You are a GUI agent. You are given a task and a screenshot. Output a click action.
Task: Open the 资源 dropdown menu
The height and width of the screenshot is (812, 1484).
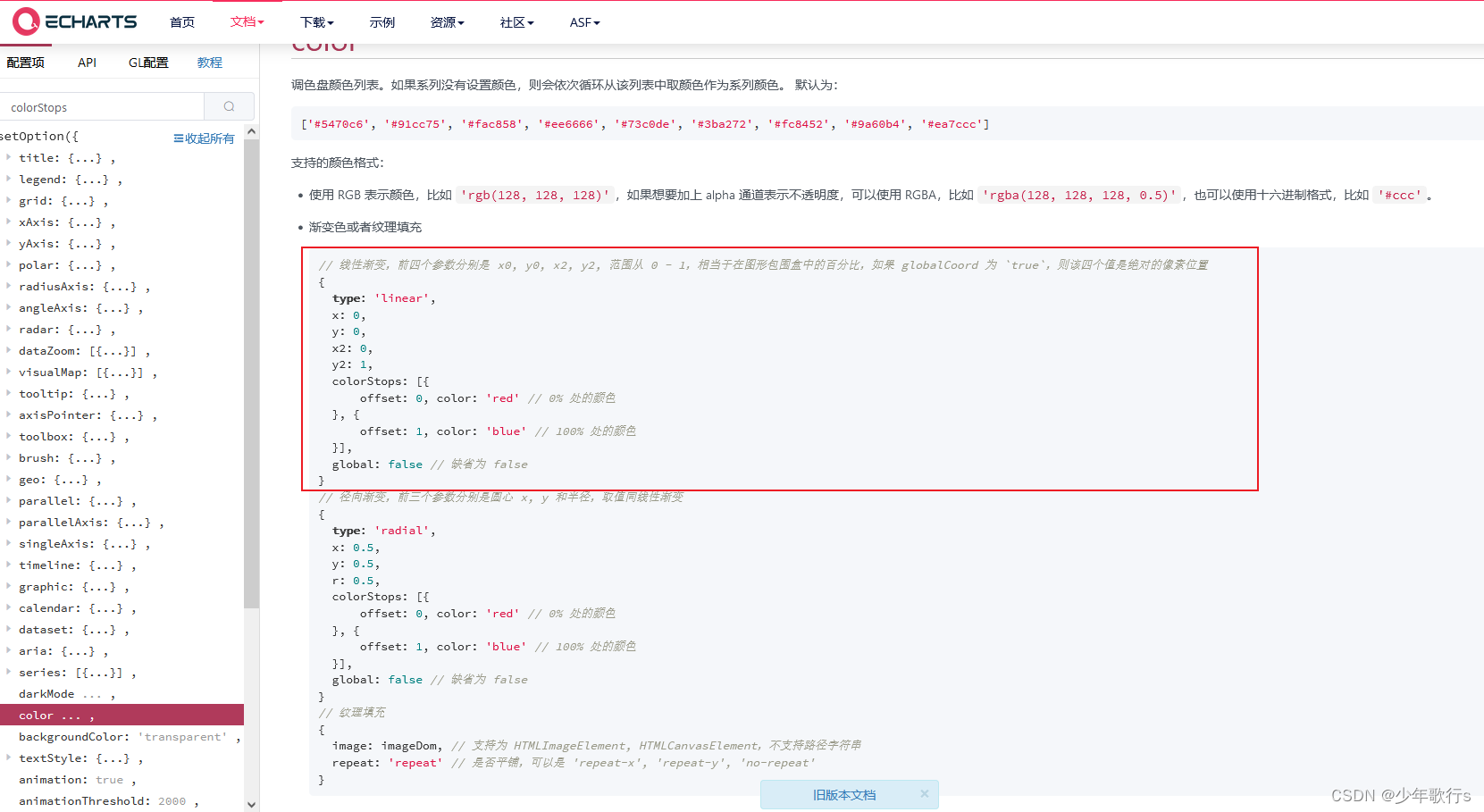tap(447, 22)
